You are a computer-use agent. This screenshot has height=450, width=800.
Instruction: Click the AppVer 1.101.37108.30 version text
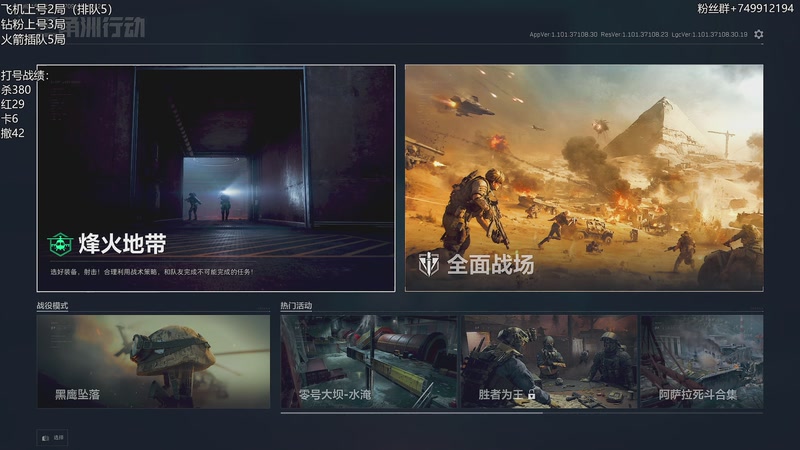563,35
